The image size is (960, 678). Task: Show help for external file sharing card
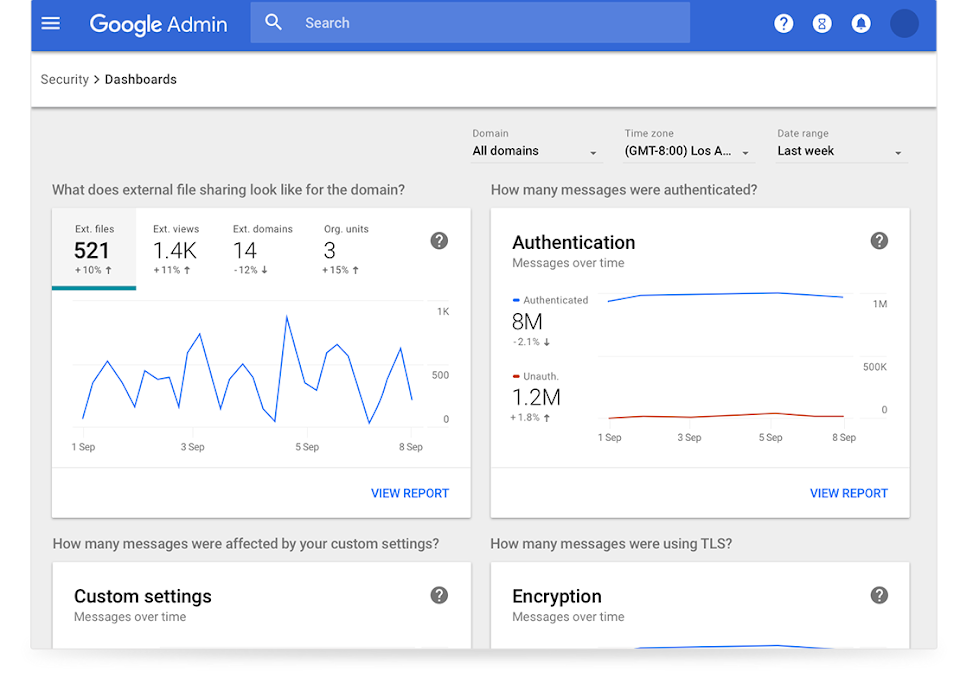click(439, 240)
